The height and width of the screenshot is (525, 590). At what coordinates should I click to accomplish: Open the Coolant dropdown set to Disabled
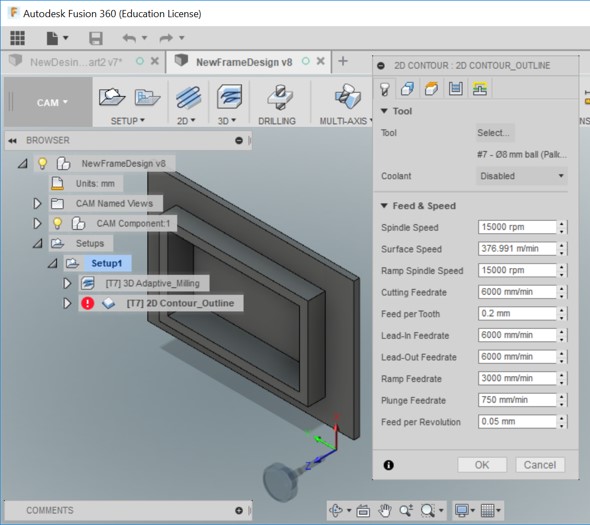point(522,176)
